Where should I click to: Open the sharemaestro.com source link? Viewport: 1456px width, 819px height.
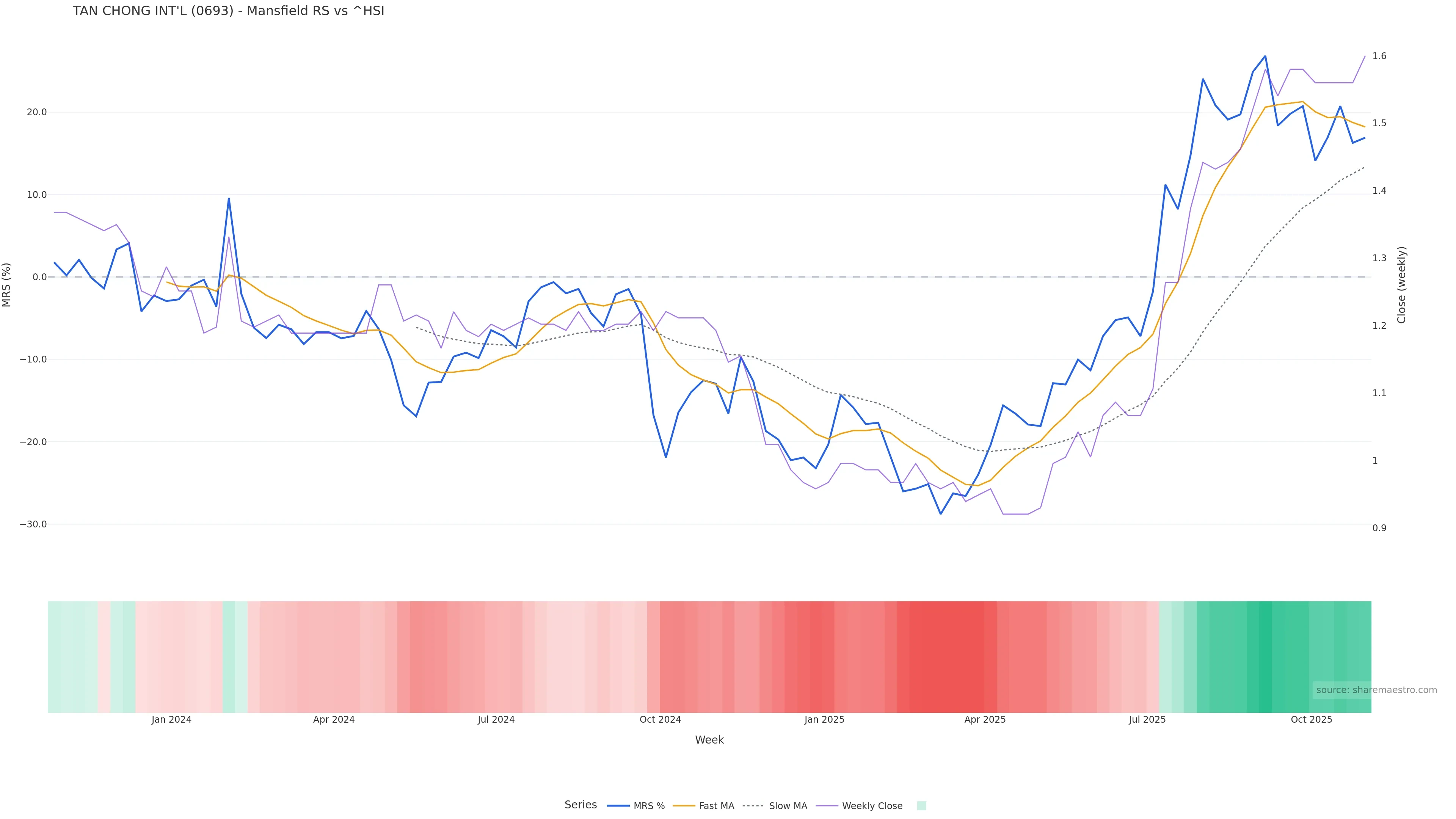point(1376,690)
